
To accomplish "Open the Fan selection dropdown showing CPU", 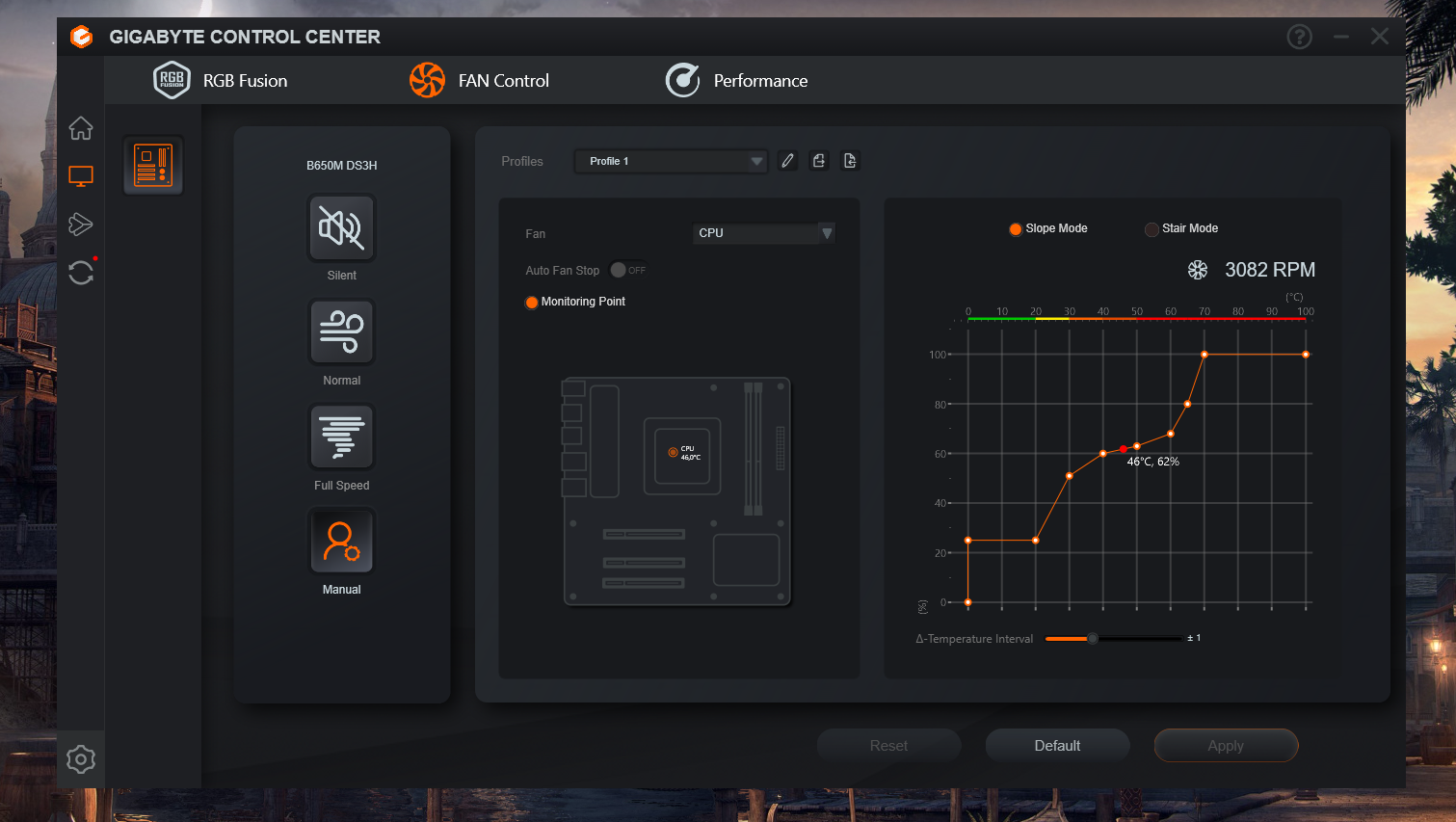I will click(x=764, y=233).
